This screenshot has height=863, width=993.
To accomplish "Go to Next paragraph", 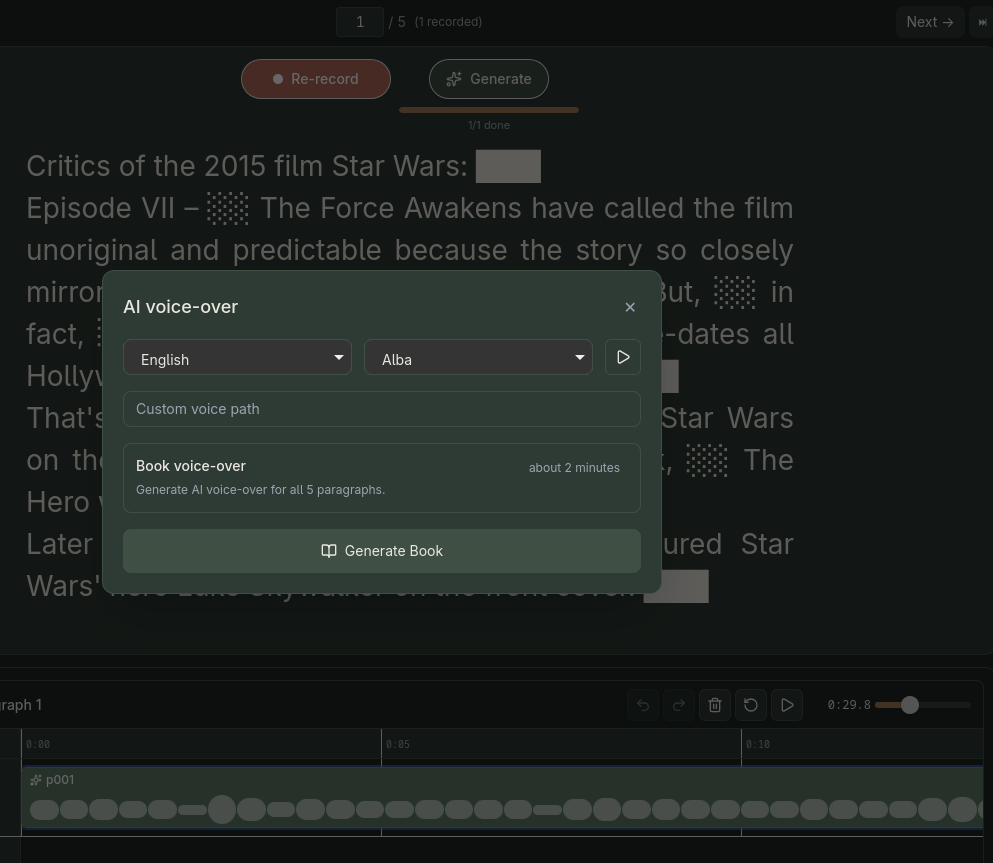I will 930,22.
